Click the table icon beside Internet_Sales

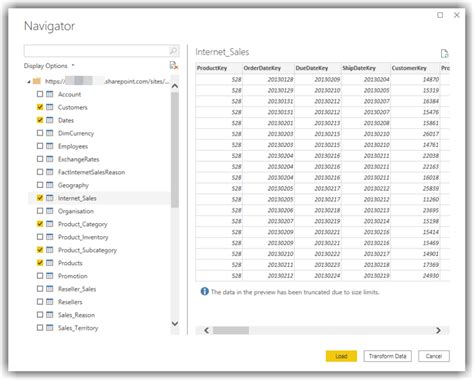(x=50, y=198)
